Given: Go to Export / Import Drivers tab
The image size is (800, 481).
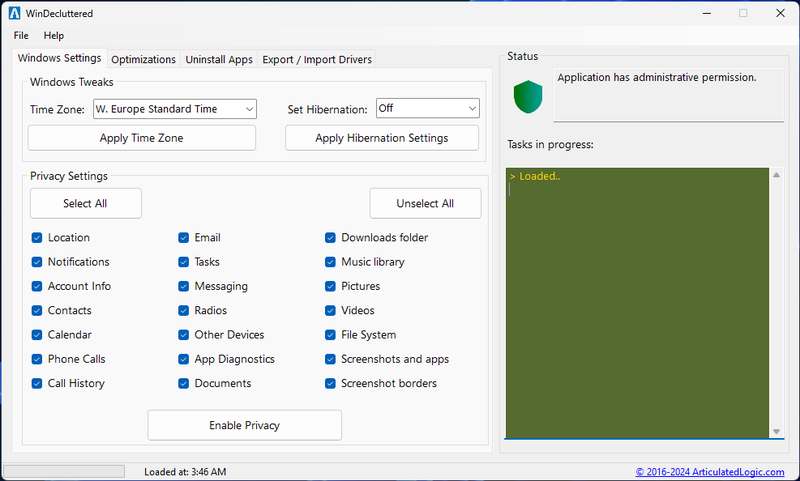Looking at the screenshot, I should point(317,60).
